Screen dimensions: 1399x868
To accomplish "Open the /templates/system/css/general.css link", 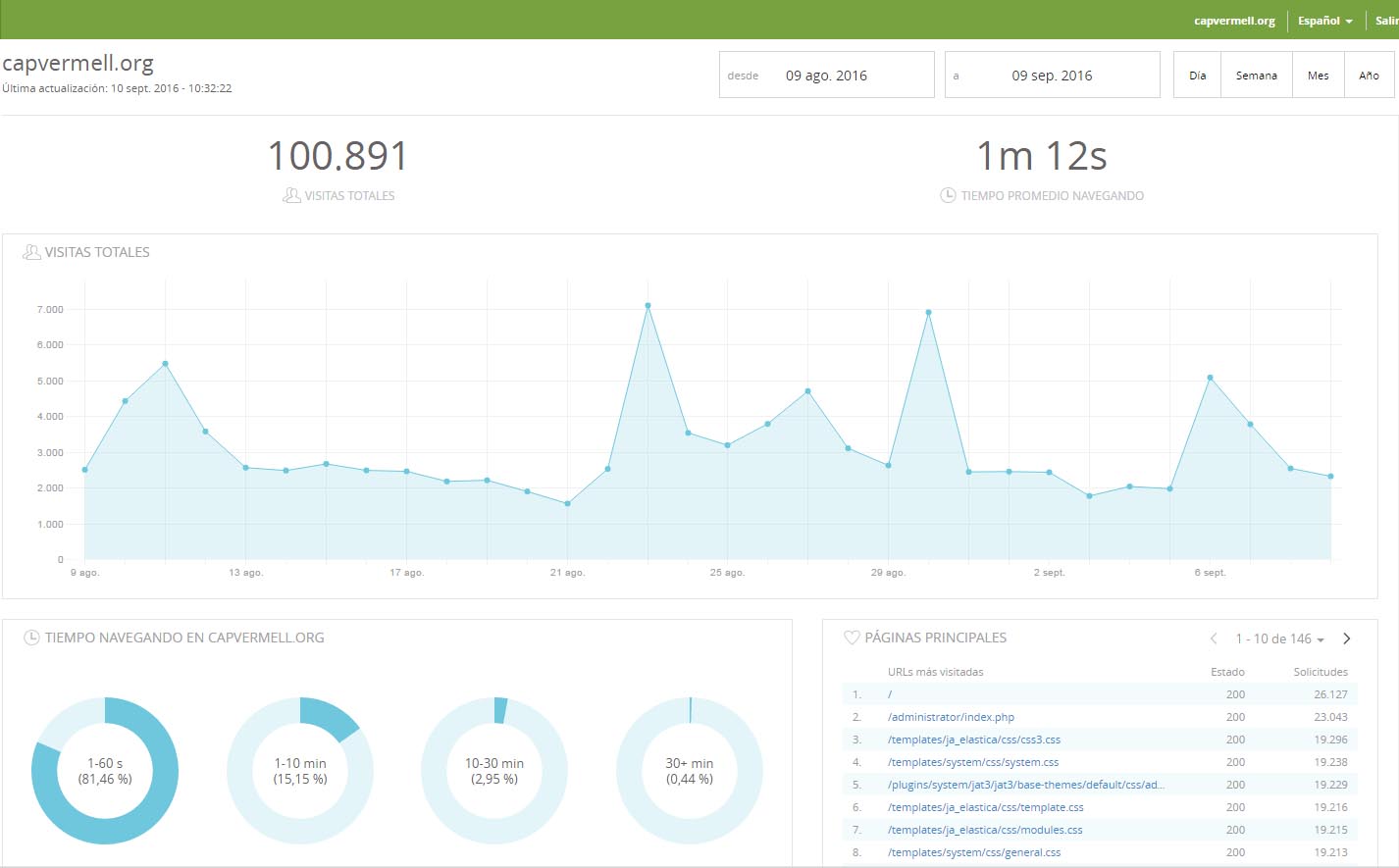I will 974,852.
